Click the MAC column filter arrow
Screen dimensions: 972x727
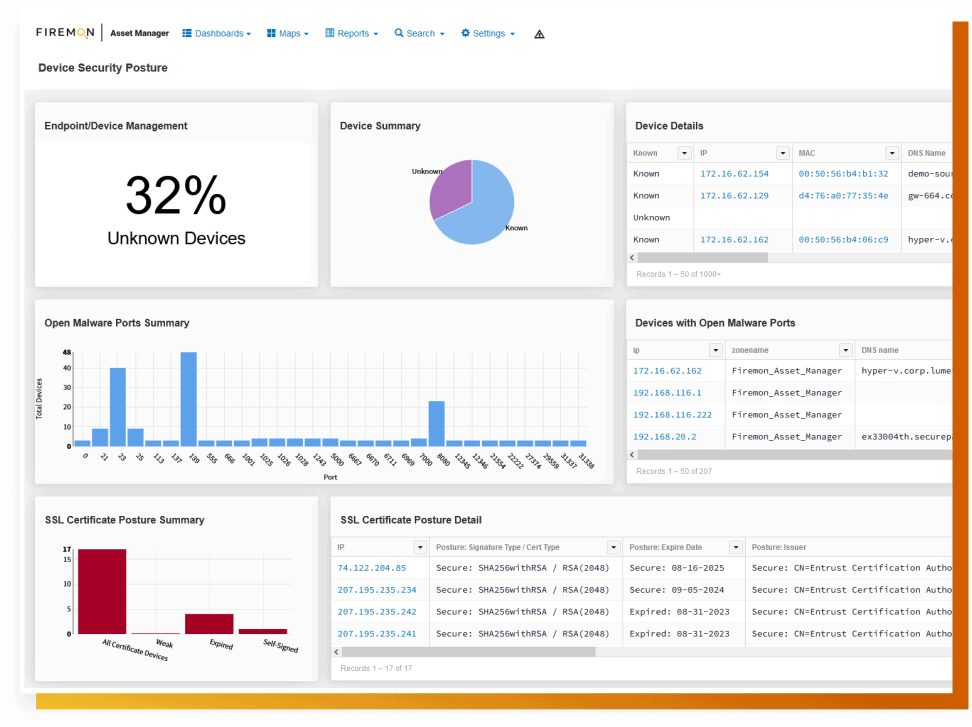892,153
